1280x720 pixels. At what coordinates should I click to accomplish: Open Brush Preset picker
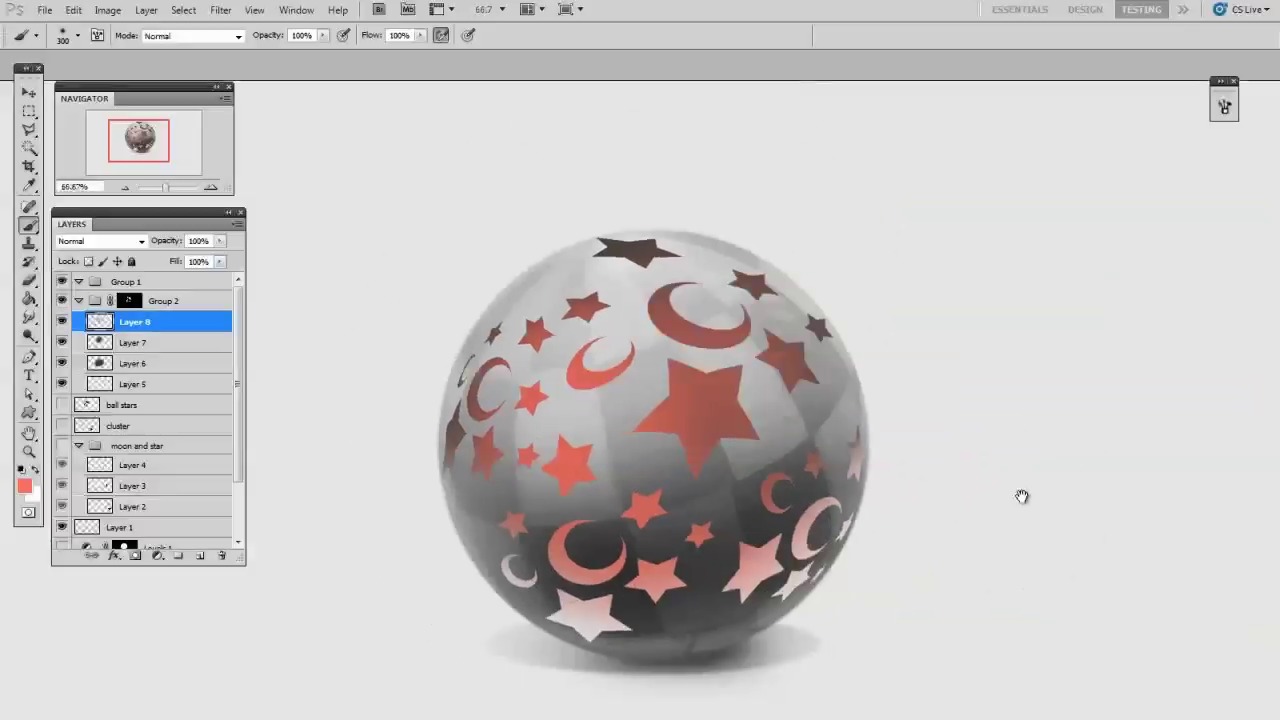click(66, 35)
